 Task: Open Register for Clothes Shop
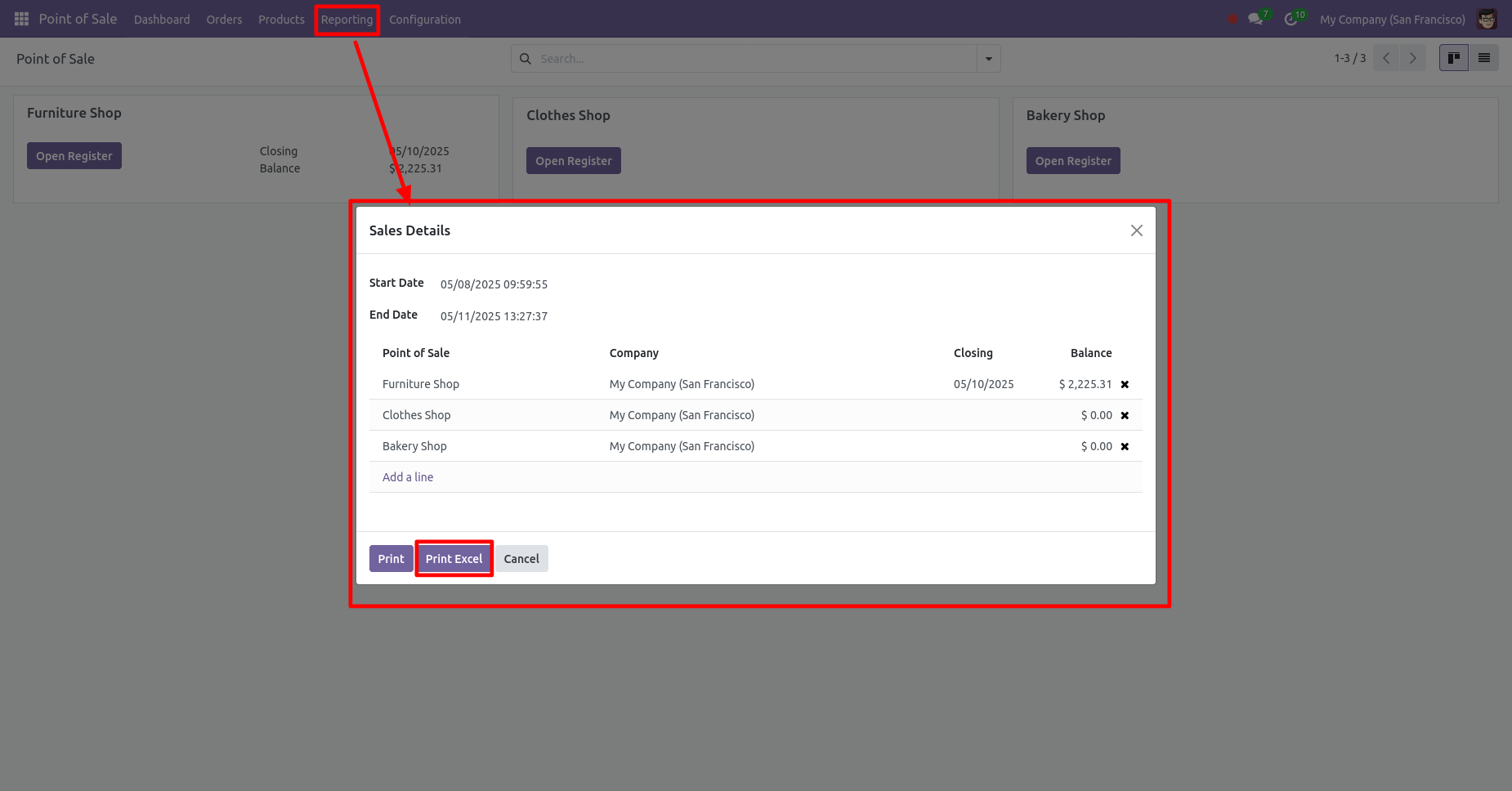point(574,161)
